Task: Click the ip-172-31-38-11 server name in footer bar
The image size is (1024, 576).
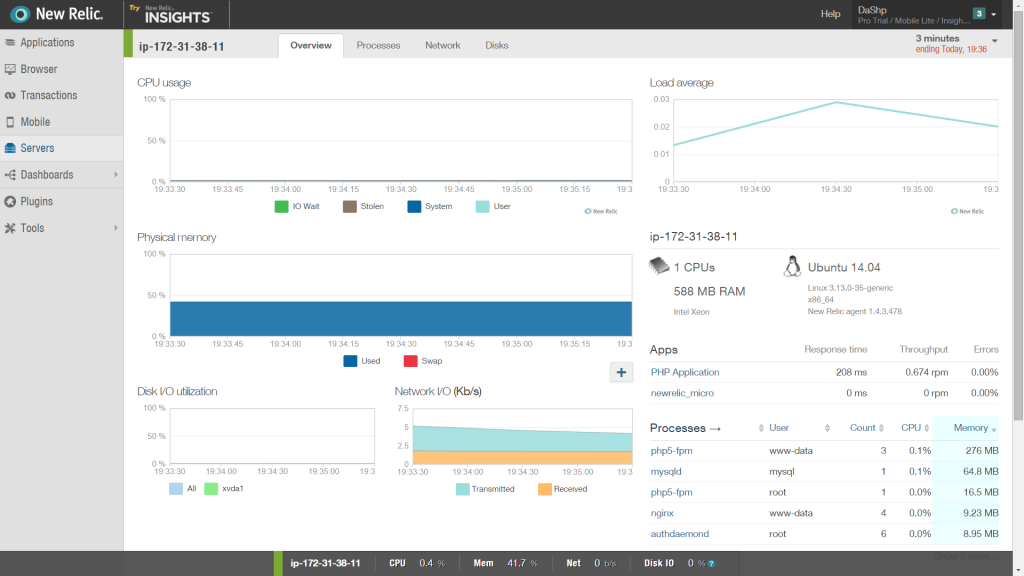Action: 325,564
